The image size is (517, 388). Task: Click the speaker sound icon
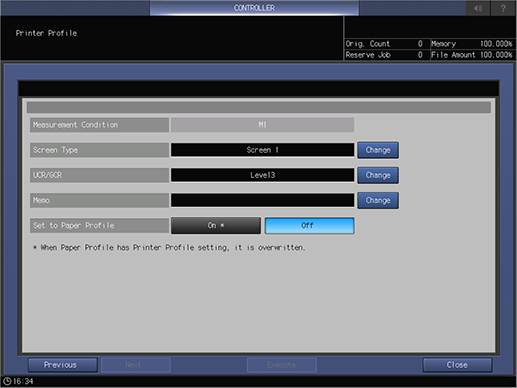point(478,8)
